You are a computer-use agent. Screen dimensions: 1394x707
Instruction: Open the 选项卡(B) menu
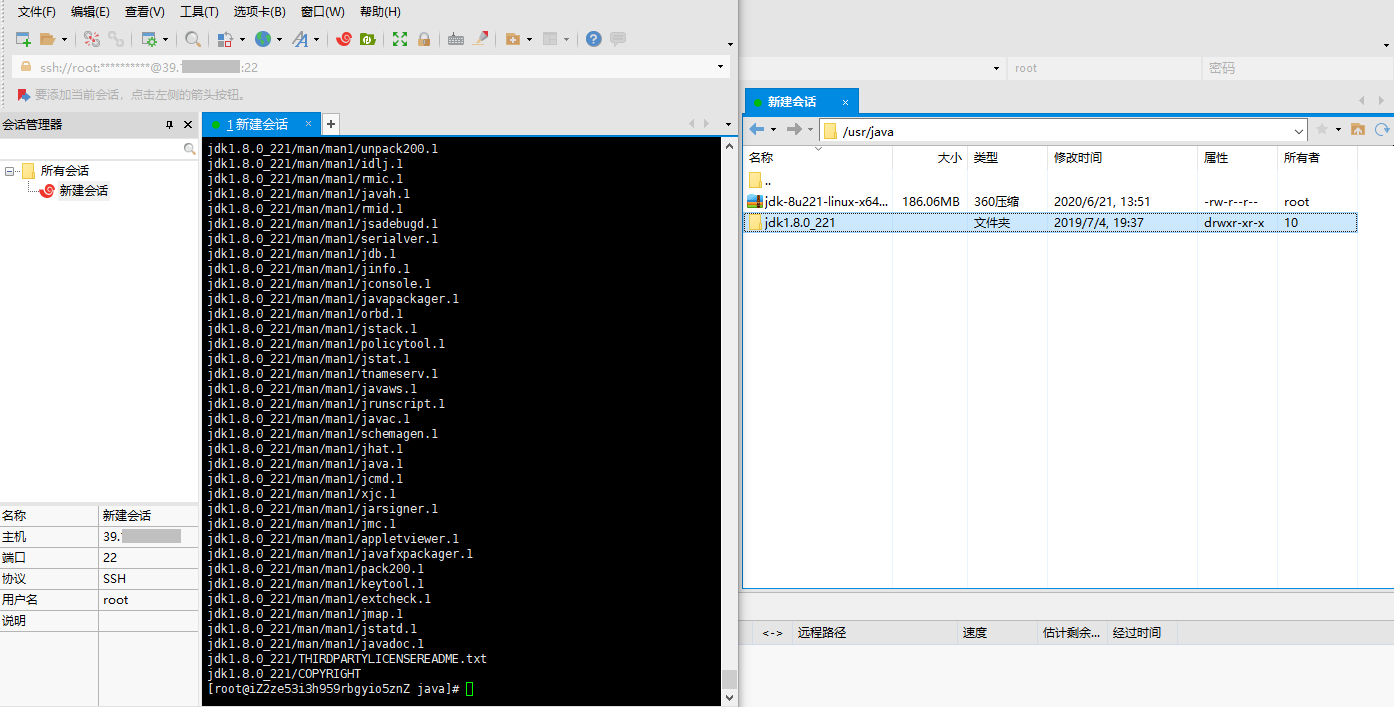click(259, 12)
